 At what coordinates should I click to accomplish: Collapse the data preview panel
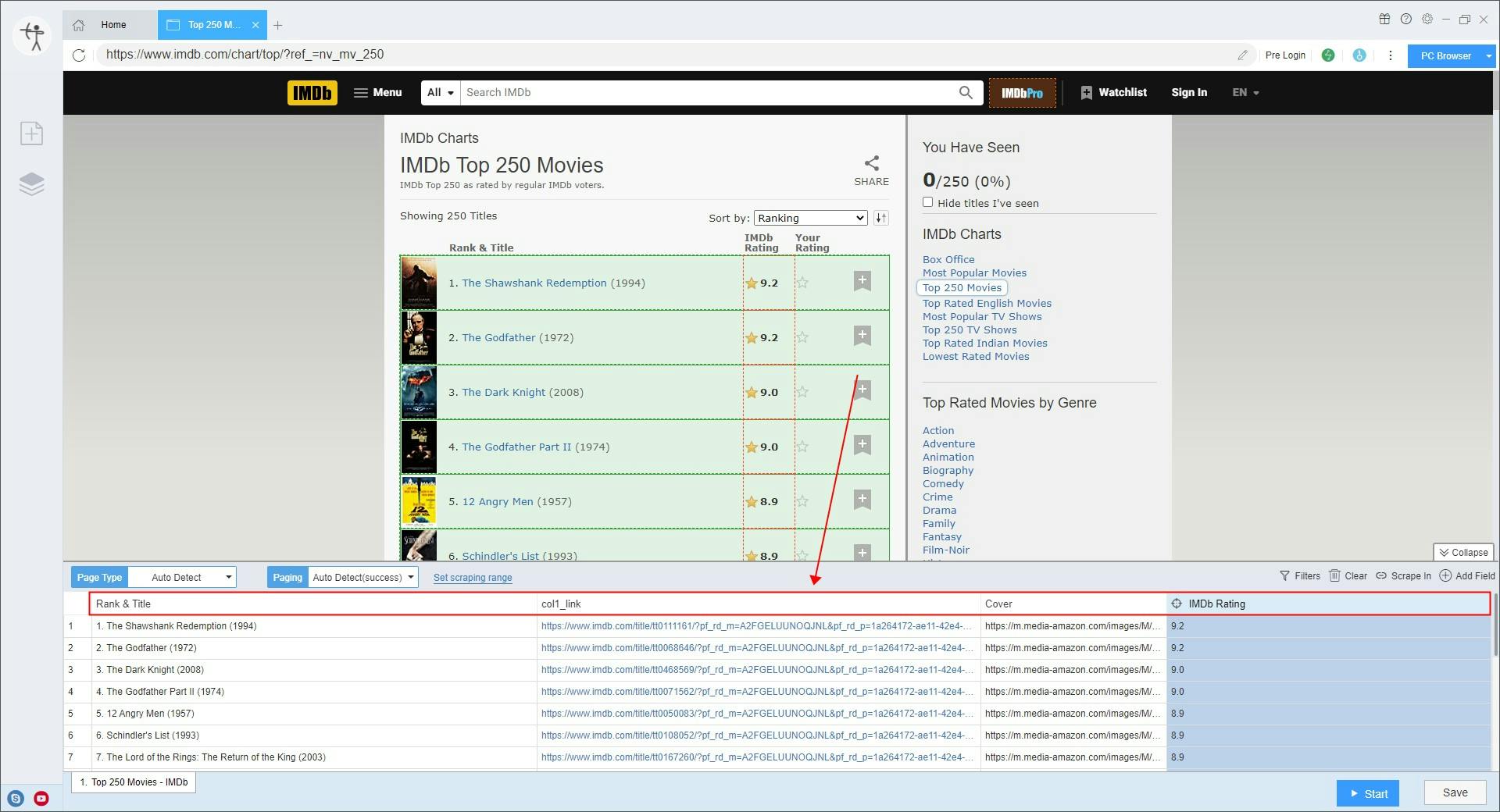(1463, 552)
